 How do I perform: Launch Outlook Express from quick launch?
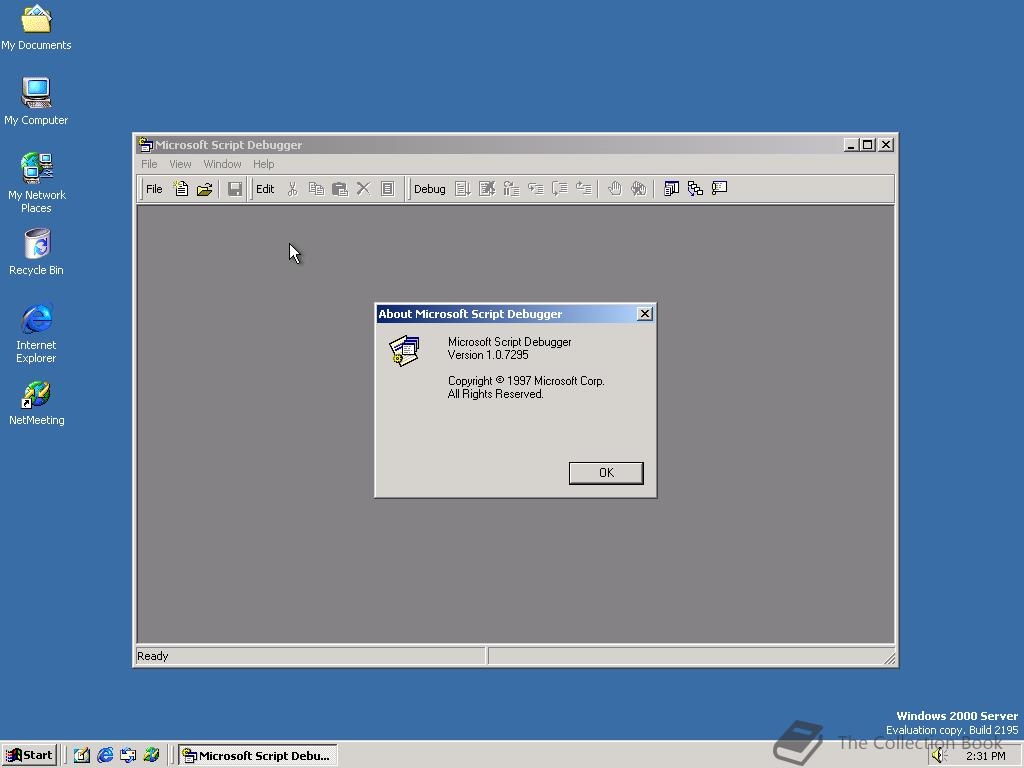(x=128, y=756)
